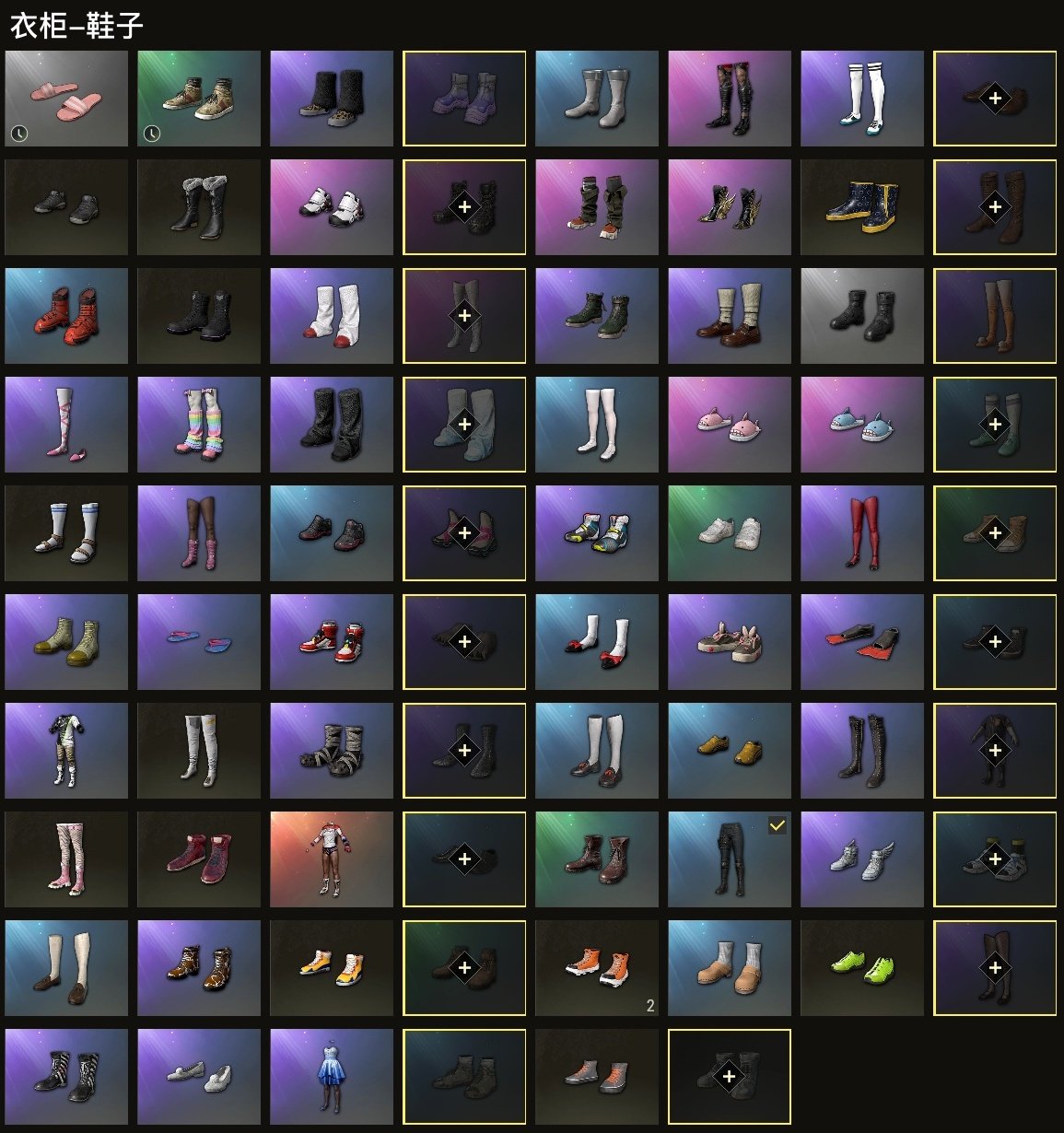Select the rainbow leg warmers item
Image resolution: width=1064 pixels, height=1133 pixels.
(x=199, y=425)
